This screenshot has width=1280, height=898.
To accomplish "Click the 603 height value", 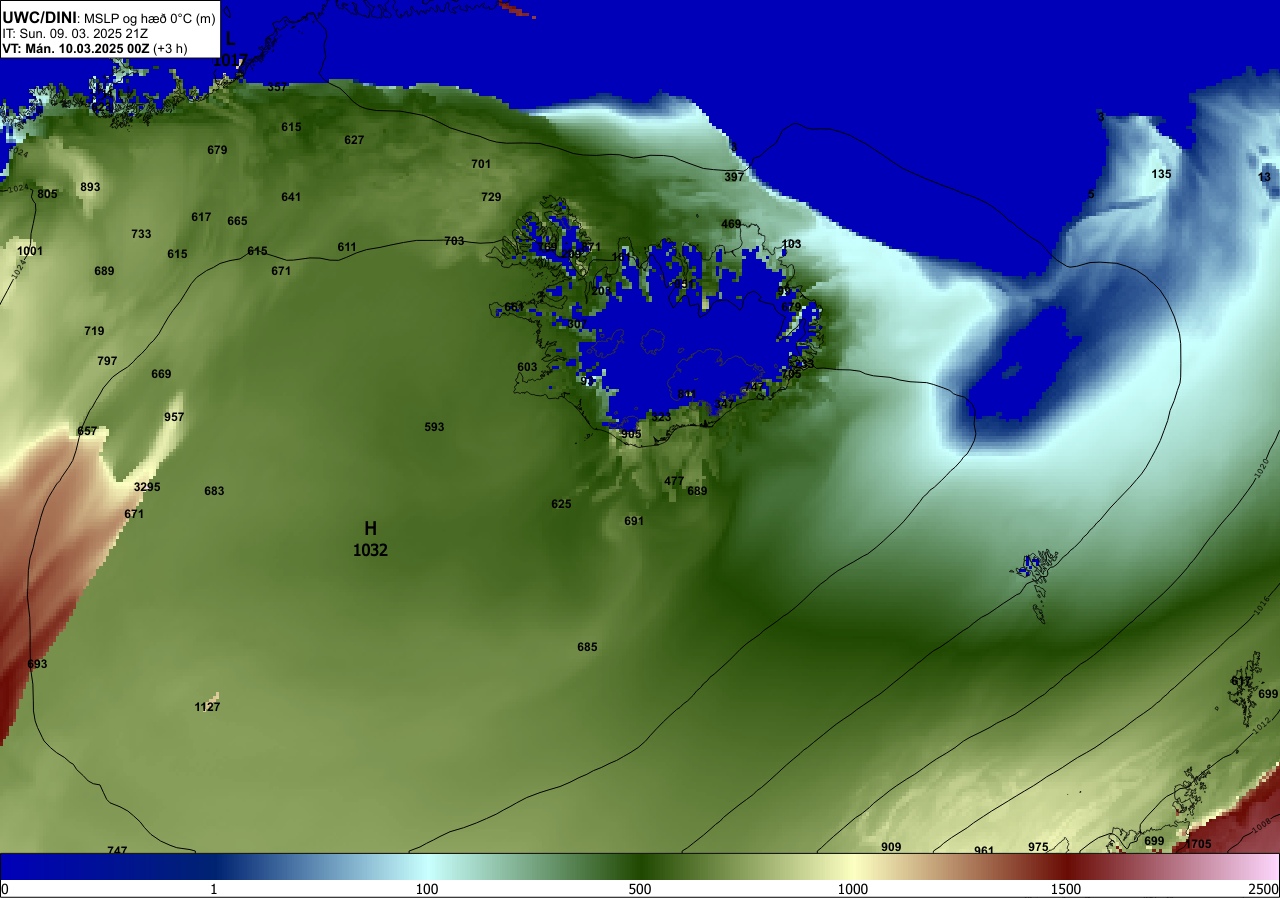I will coord(527,367).
